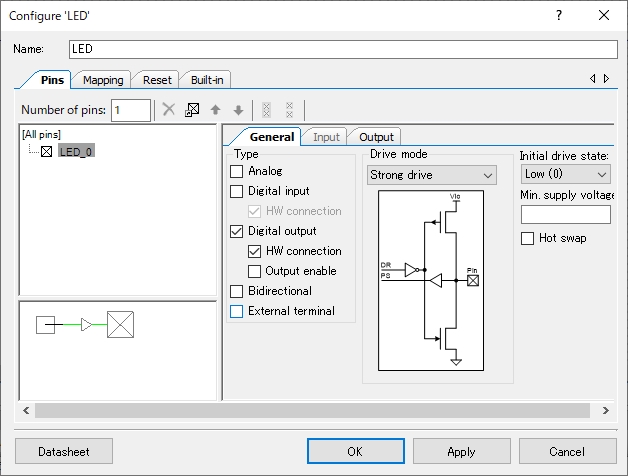Click the Min. supply voltage field
This screenshot has height=476, width=628.
click(x=566, y=214)
